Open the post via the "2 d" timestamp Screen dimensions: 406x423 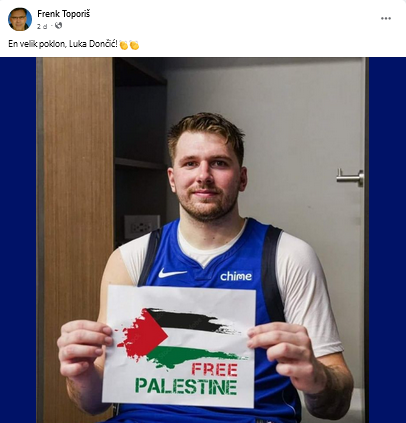tap(42, 26)
